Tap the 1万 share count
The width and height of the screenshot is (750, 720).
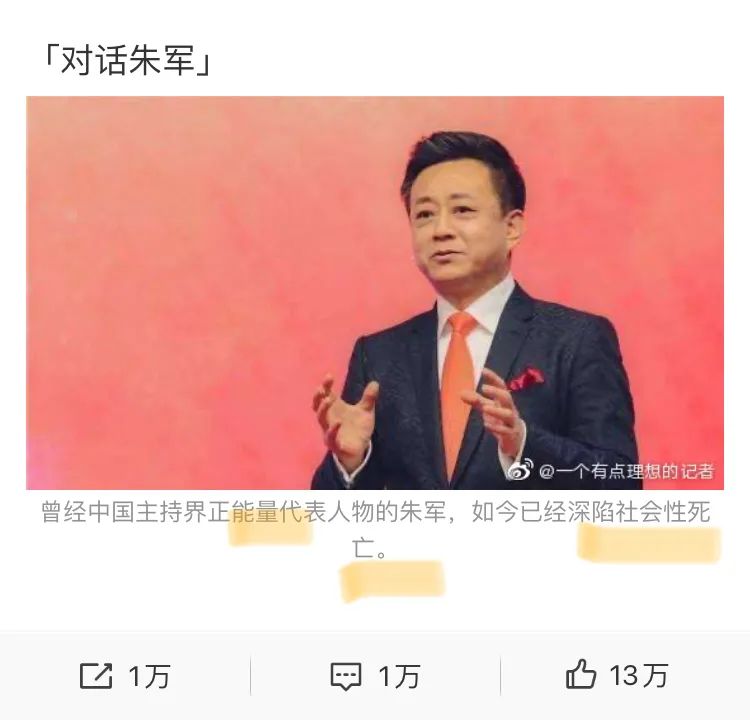click(x=149, y=676)
